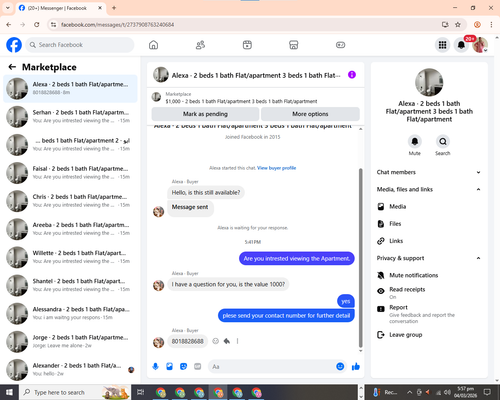The height and width of the screenshot is (400, 500).
Task: Click chat header title Alexa
Action: pyautogui.click(x=256, y=75)
